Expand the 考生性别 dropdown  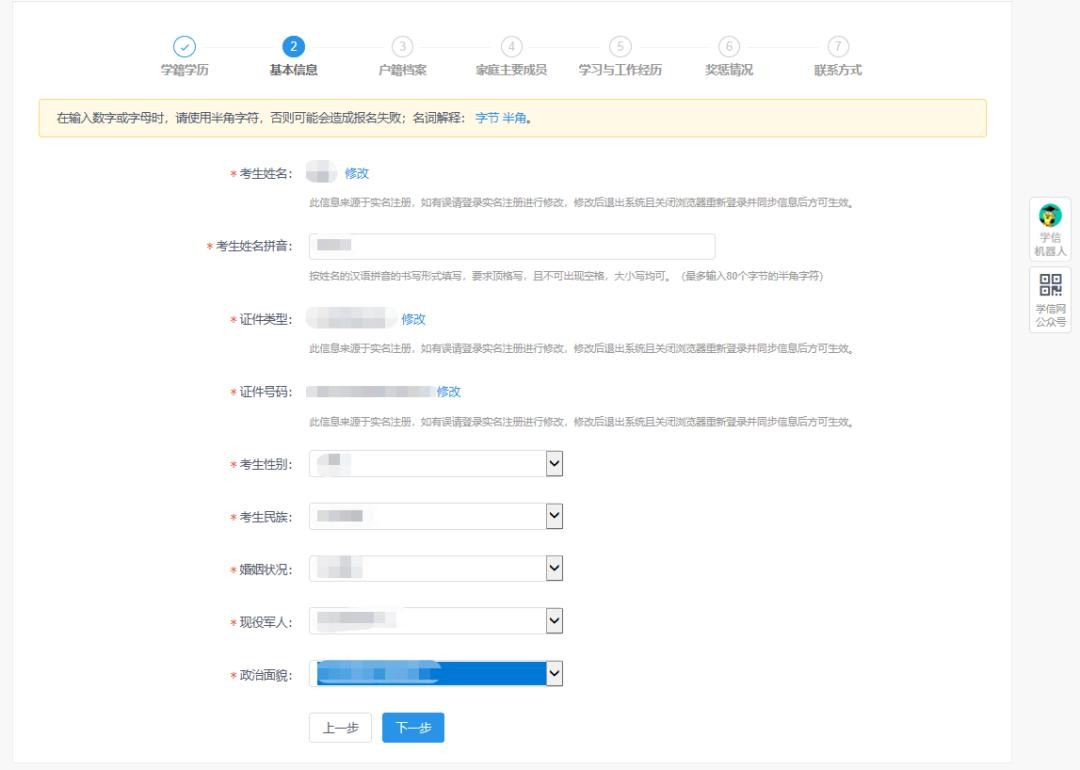pos(554,463)
